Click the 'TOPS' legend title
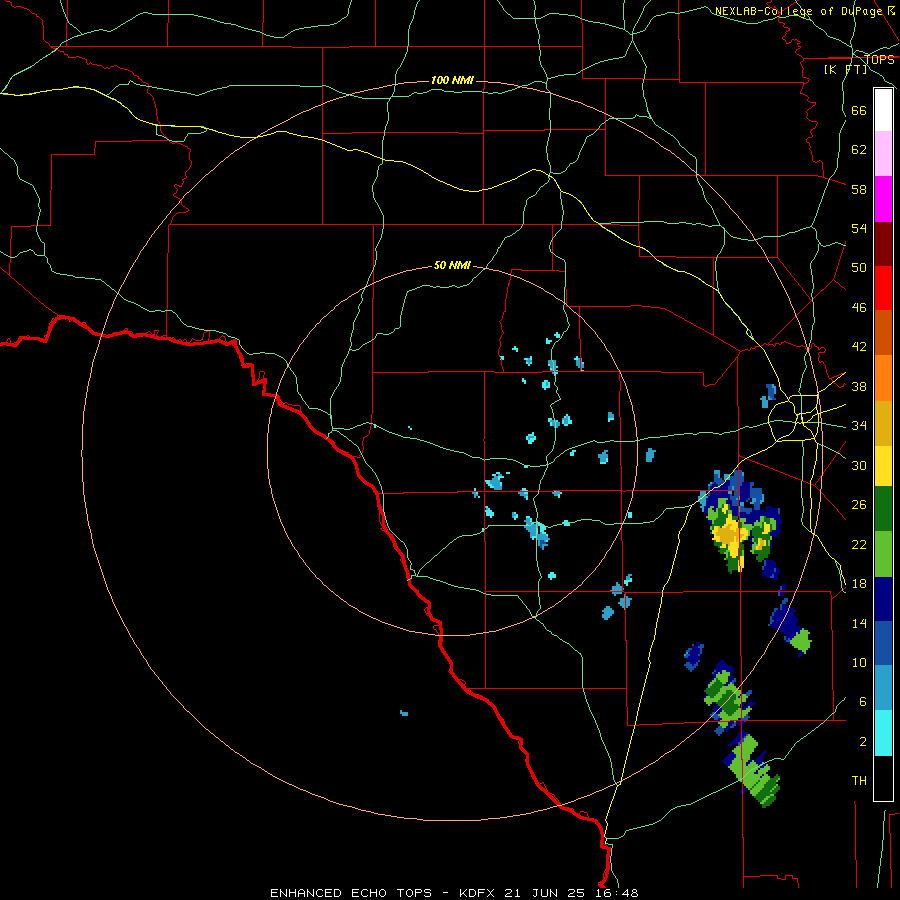The width and height of the screenshot is (900, 900). [879, 60]
